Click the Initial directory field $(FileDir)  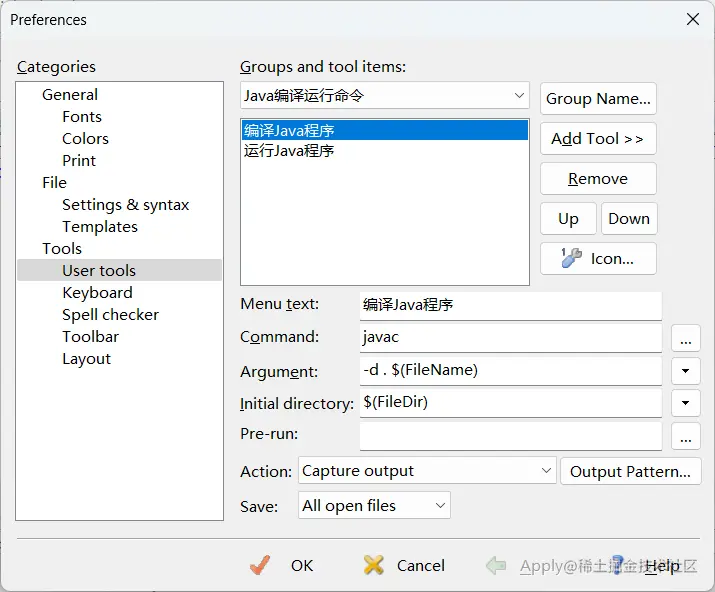pyautogui.click(x=510, y=403)
